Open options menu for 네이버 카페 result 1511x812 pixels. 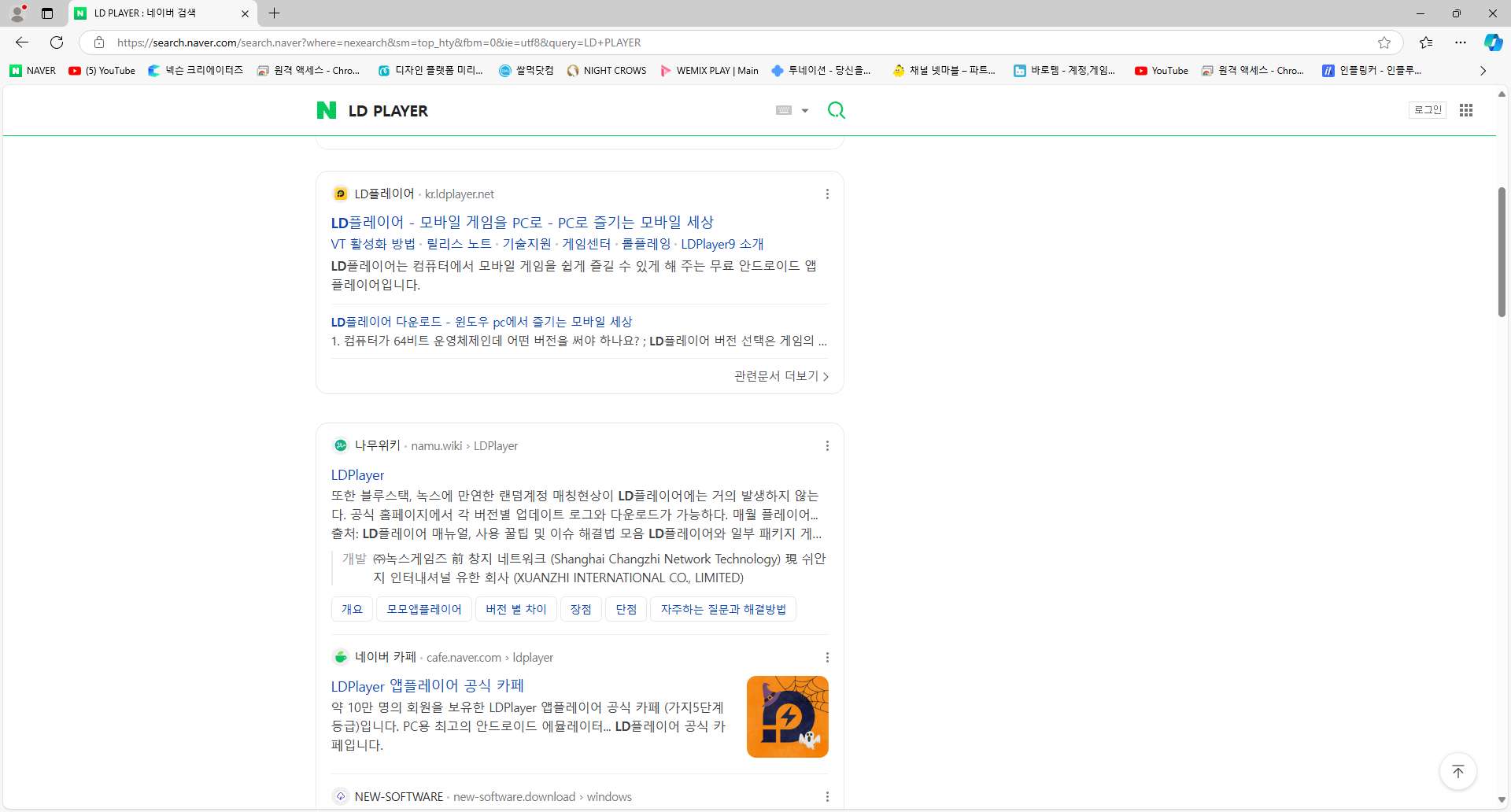pos(827,658)
